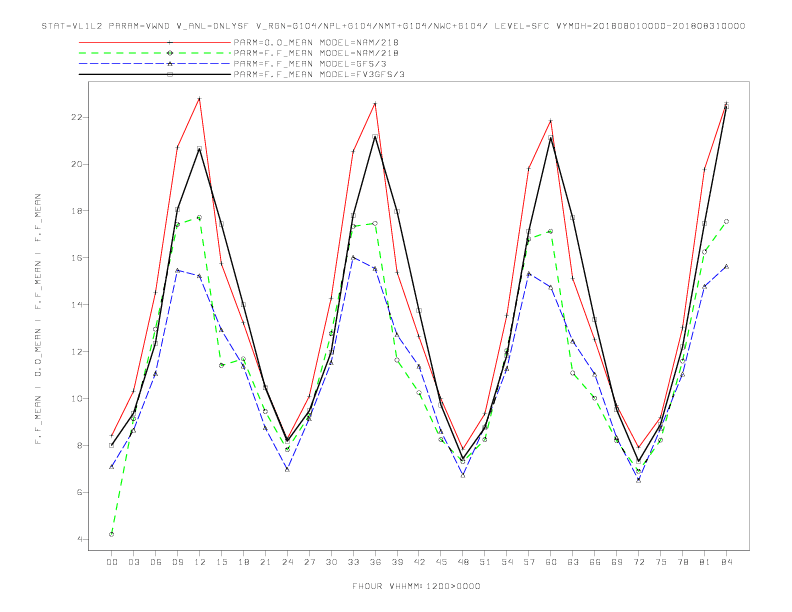Click x-axis tick label 45

click(441, 562)
